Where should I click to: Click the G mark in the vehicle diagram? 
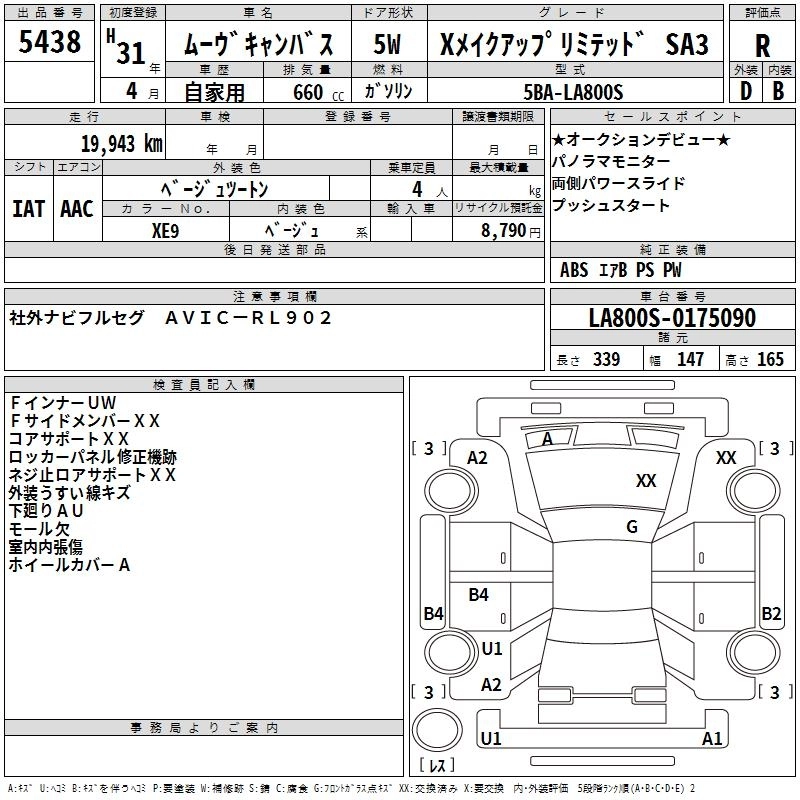(632, 527)
